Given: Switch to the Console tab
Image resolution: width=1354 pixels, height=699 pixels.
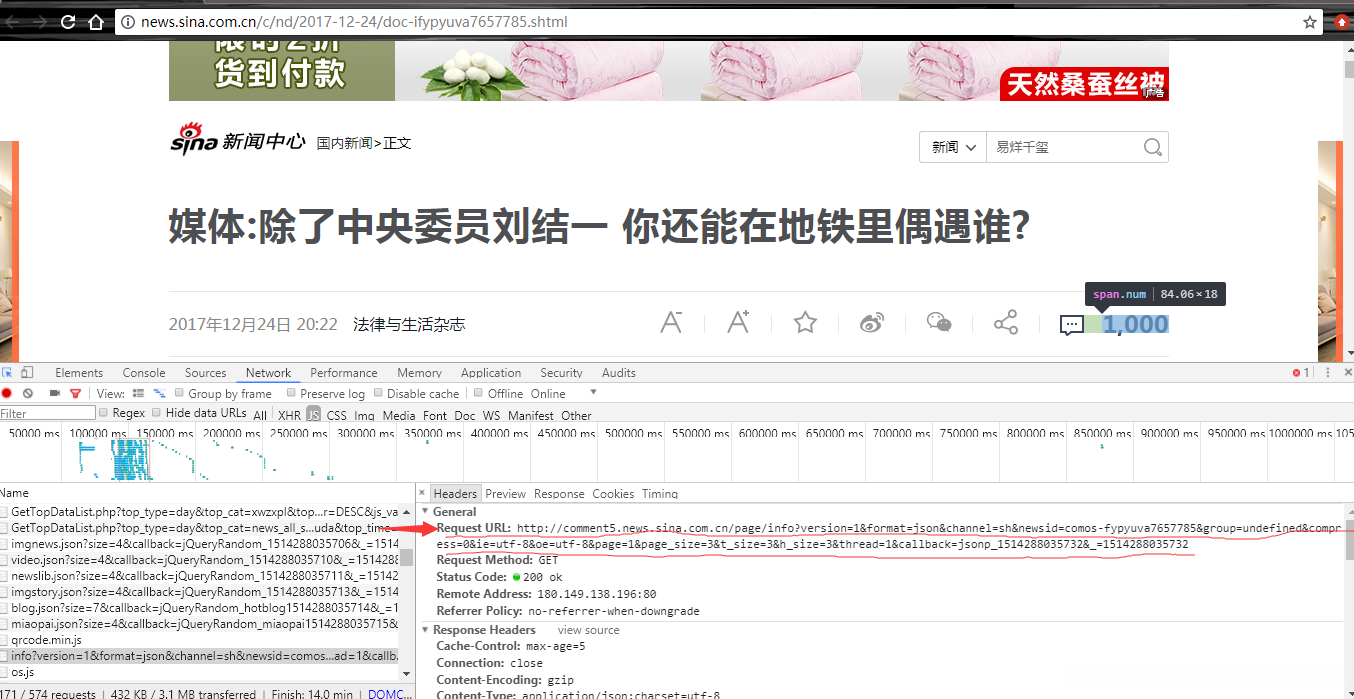Looking at the screenshot, I should (144, 372).
